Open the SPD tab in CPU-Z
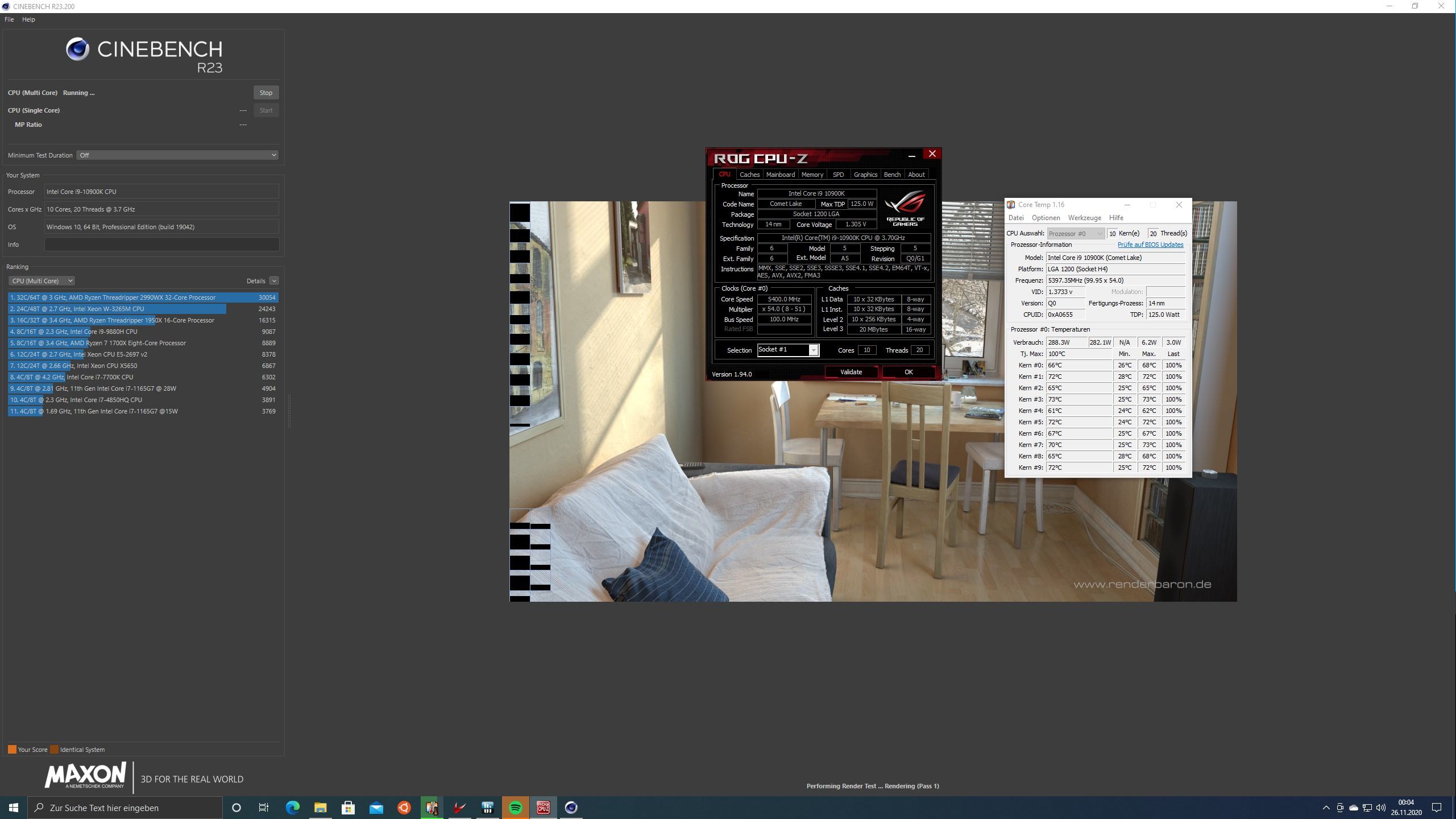This screenshot has height=819, width=1456. tap(838, 175)
